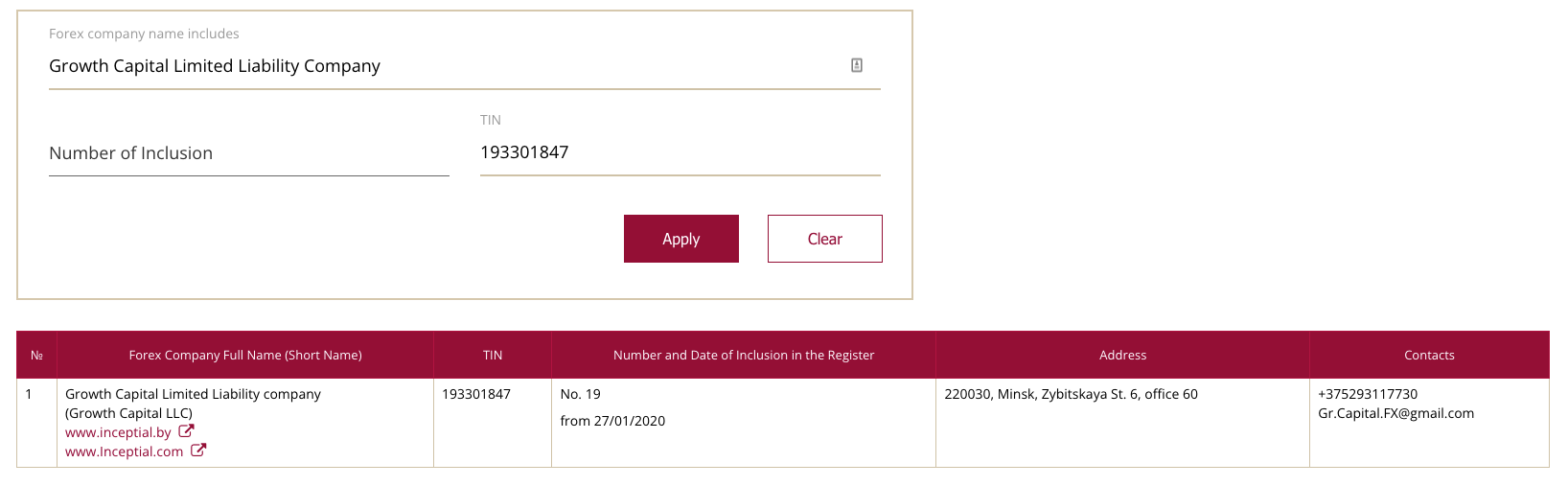Screen dimensions: 1568x486
Task: Click the Contacts column header
Action: pyautogui.click(x=1429, y=355)
